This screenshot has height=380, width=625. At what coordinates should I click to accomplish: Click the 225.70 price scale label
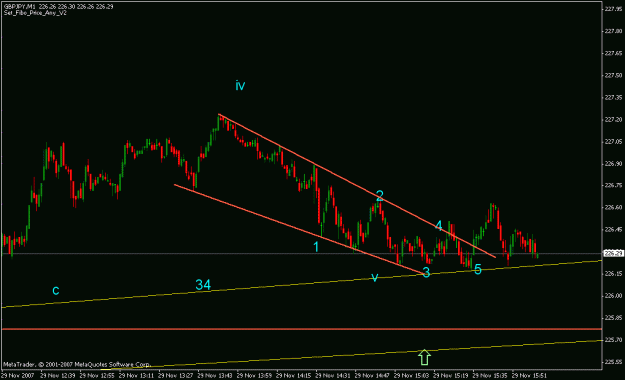tap(613, 340)
